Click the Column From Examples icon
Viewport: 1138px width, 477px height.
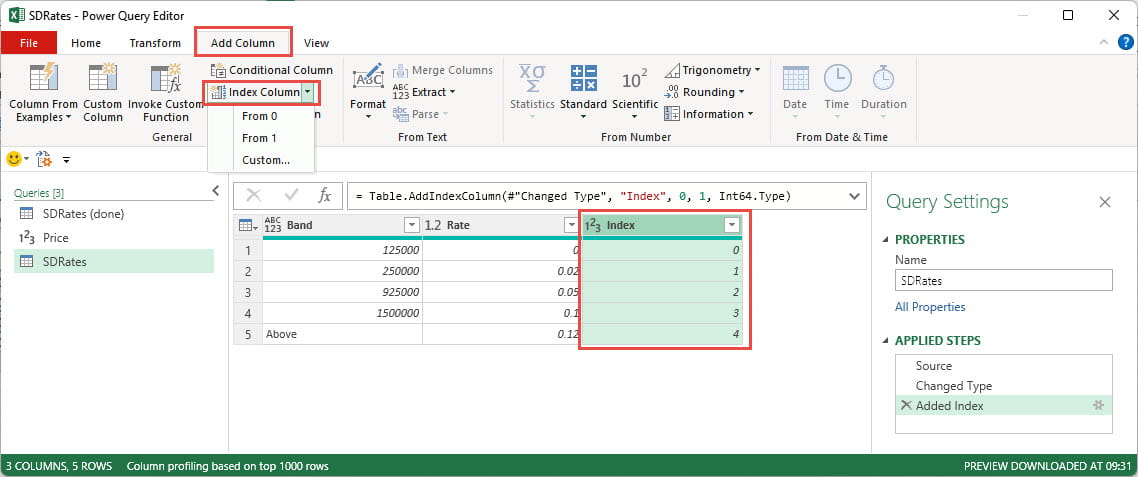coord(42,78)
